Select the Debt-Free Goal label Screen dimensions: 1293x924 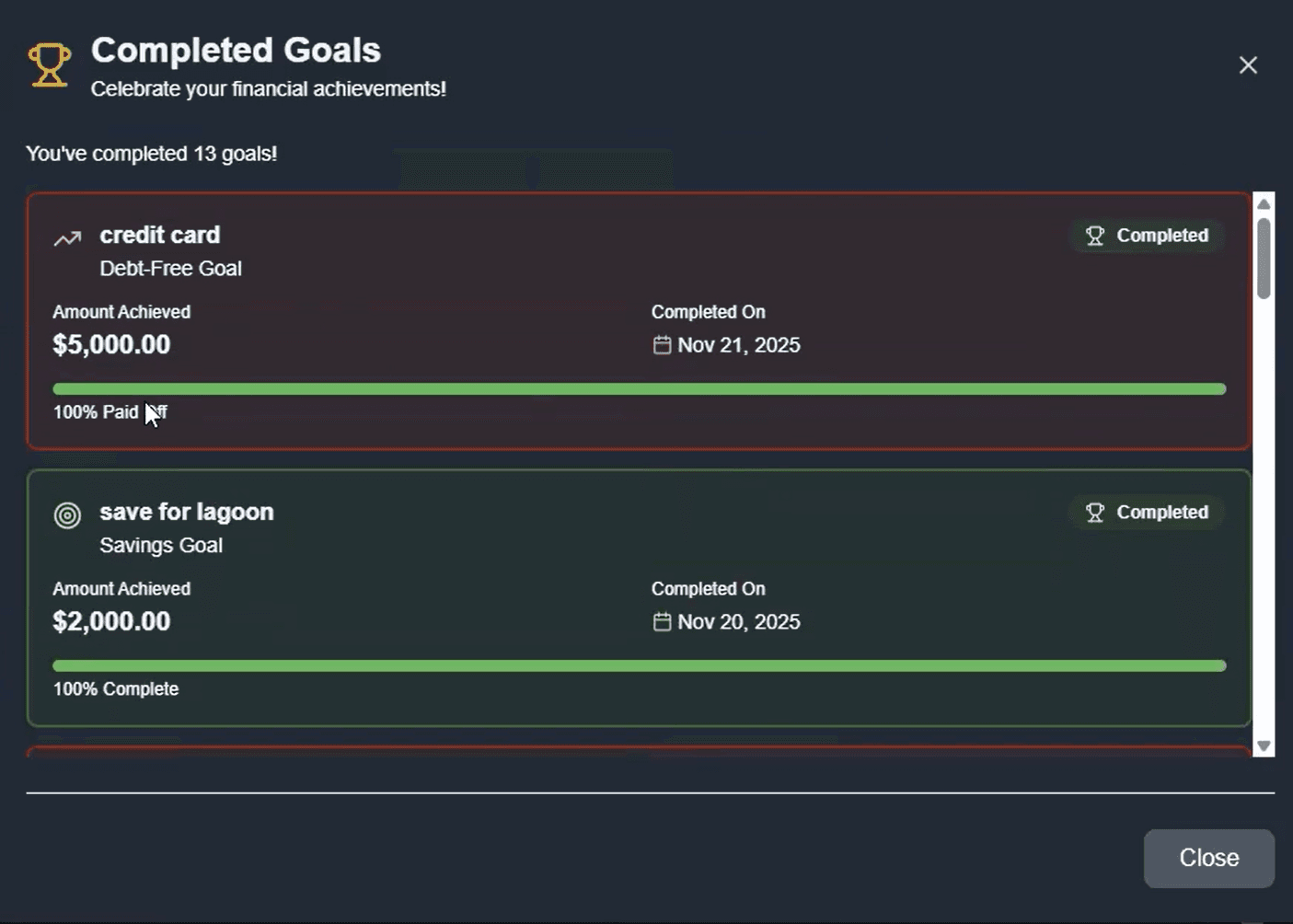171,268
